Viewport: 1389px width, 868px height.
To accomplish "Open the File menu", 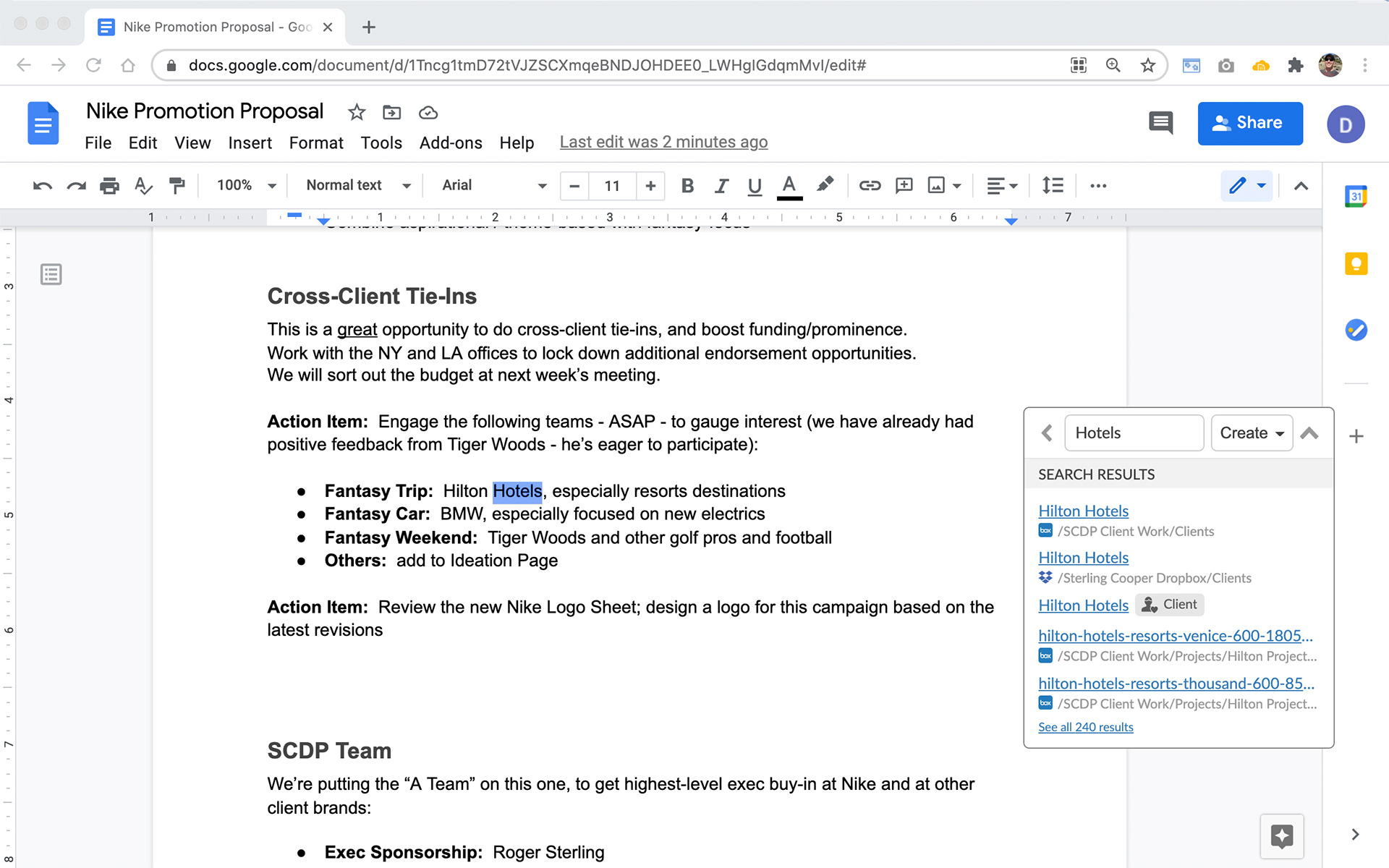I will 98,142.
